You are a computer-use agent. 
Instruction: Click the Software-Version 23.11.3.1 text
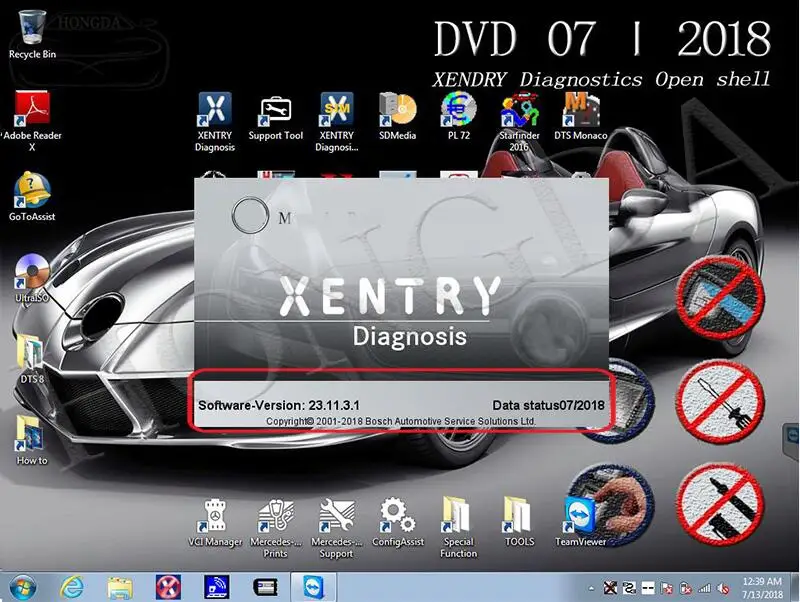pos(279,405)
